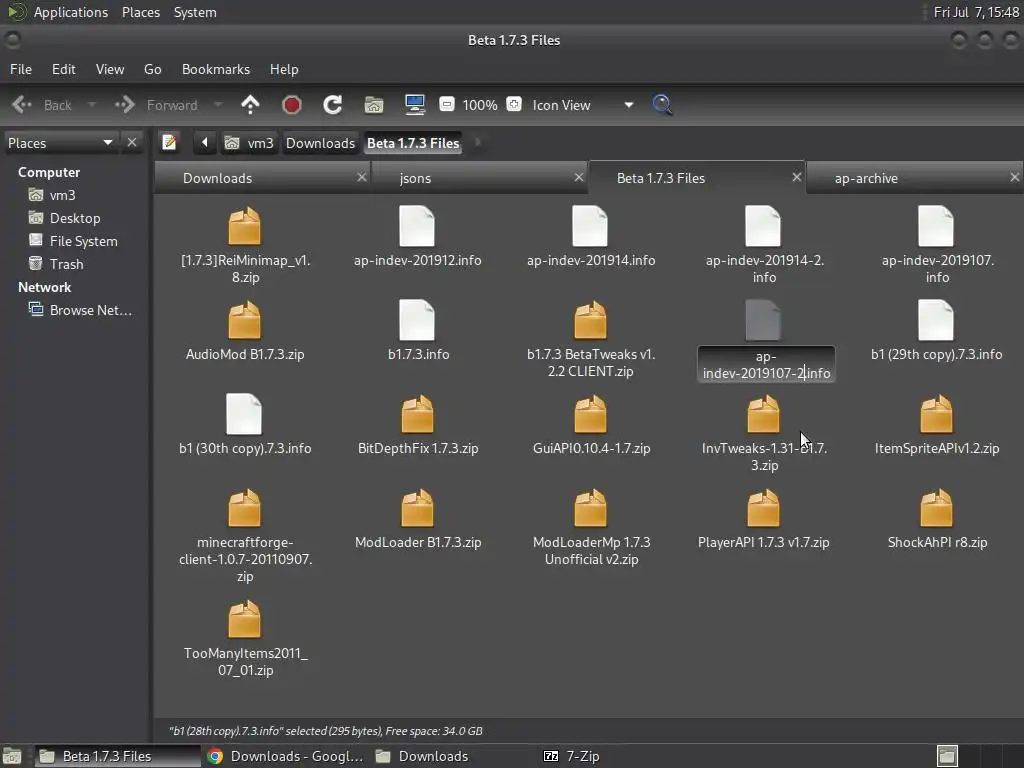Viewport: 1024px width, 768px height.
Task: Zoom in with the plus icon
Action: [x=514, y=104]
